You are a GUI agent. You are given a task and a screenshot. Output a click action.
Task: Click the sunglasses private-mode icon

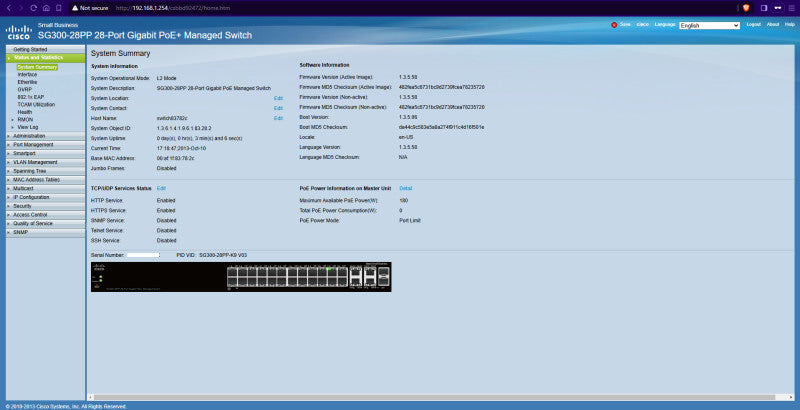(778, 8)
